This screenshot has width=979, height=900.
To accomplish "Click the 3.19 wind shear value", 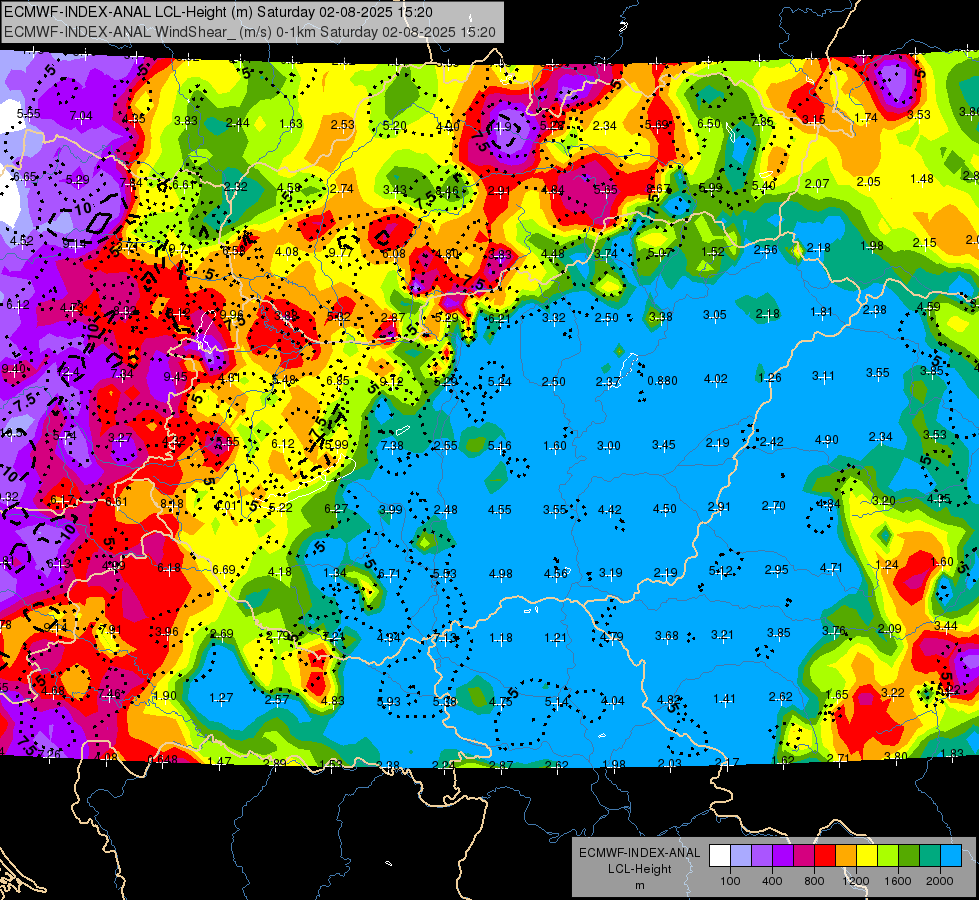I will tap(611, 572).
